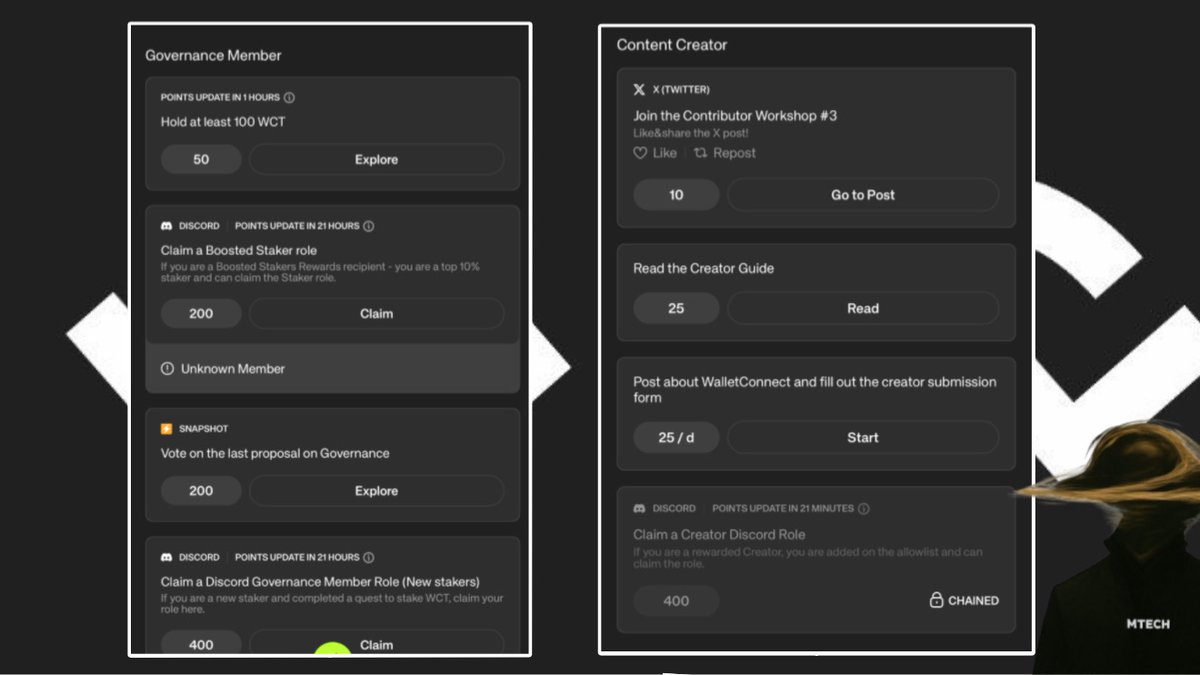Image resolution: width=1200 pixels, height=675 pixels.
Task: Click the lock icon next to CHAINED
Action: pyautogui.click(x=936, y=600)
